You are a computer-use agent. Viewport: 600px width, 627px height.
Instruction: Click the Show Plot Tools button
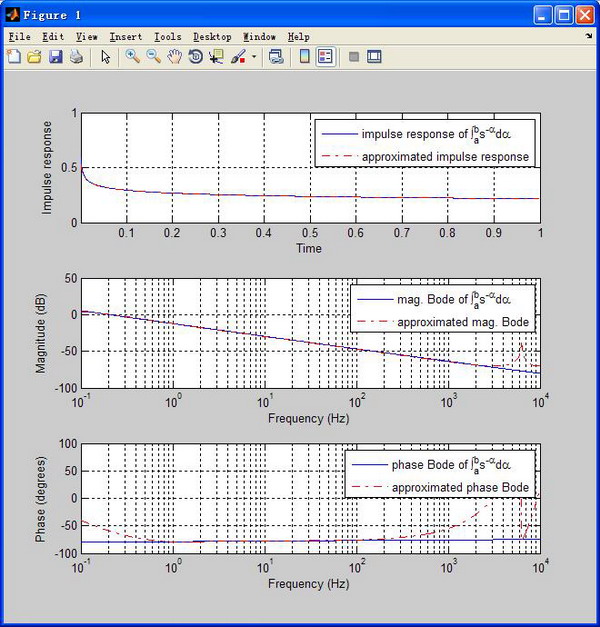point(374,56)
